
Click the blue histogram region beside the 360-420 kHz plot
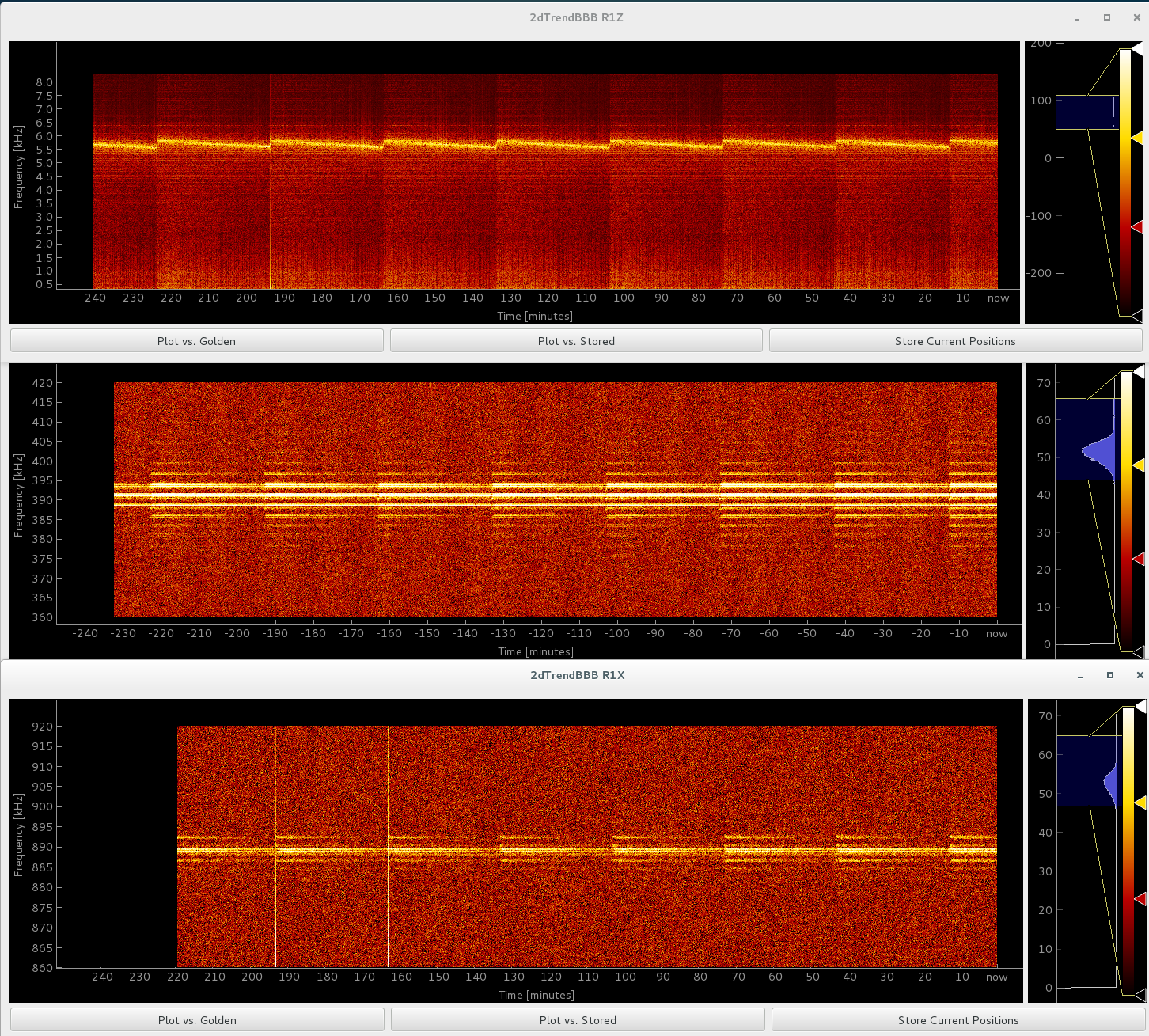(1086, 438)
